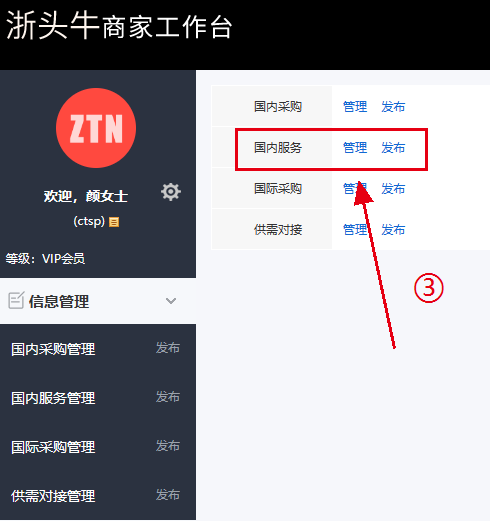Image resolution: width=490 pixels, height=521 pixels.
Task: Click the 浙头牛商家工作台 header title
Action: click(x=119, y=26)
